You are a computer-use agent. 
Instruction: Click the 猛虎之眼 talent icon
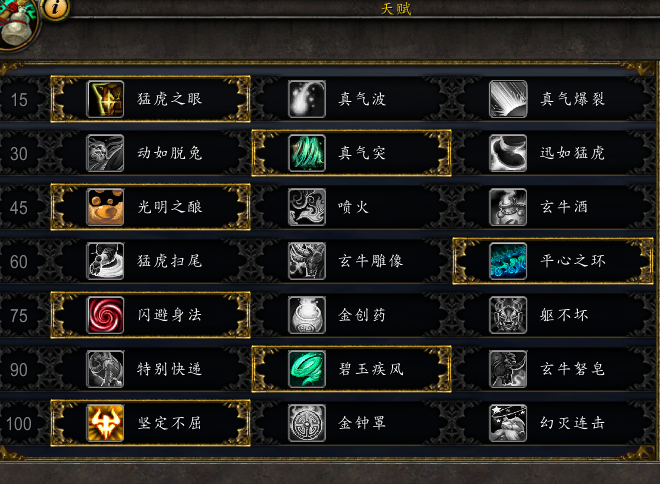105,99
